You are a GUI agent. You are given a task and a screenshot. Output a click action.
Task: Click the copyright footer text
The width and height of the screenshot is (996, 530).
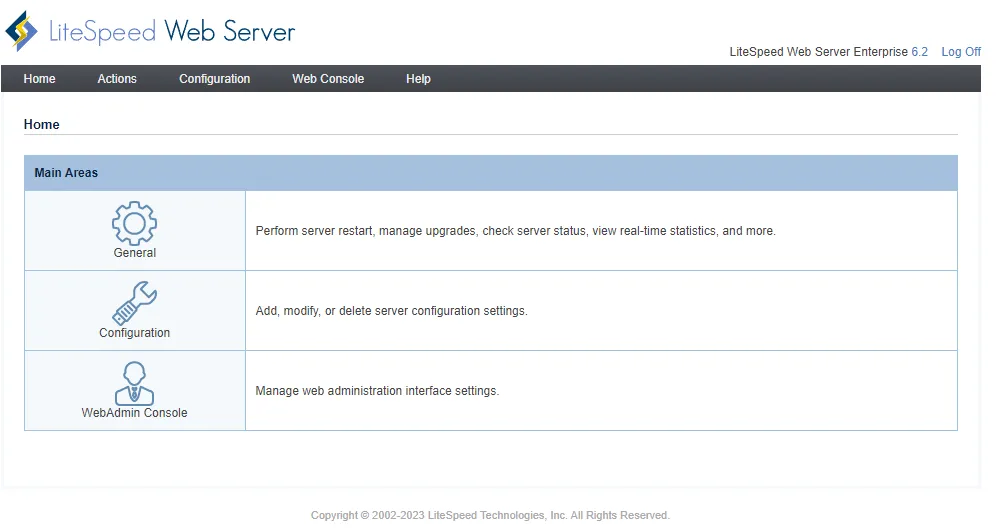coord(490,515)
